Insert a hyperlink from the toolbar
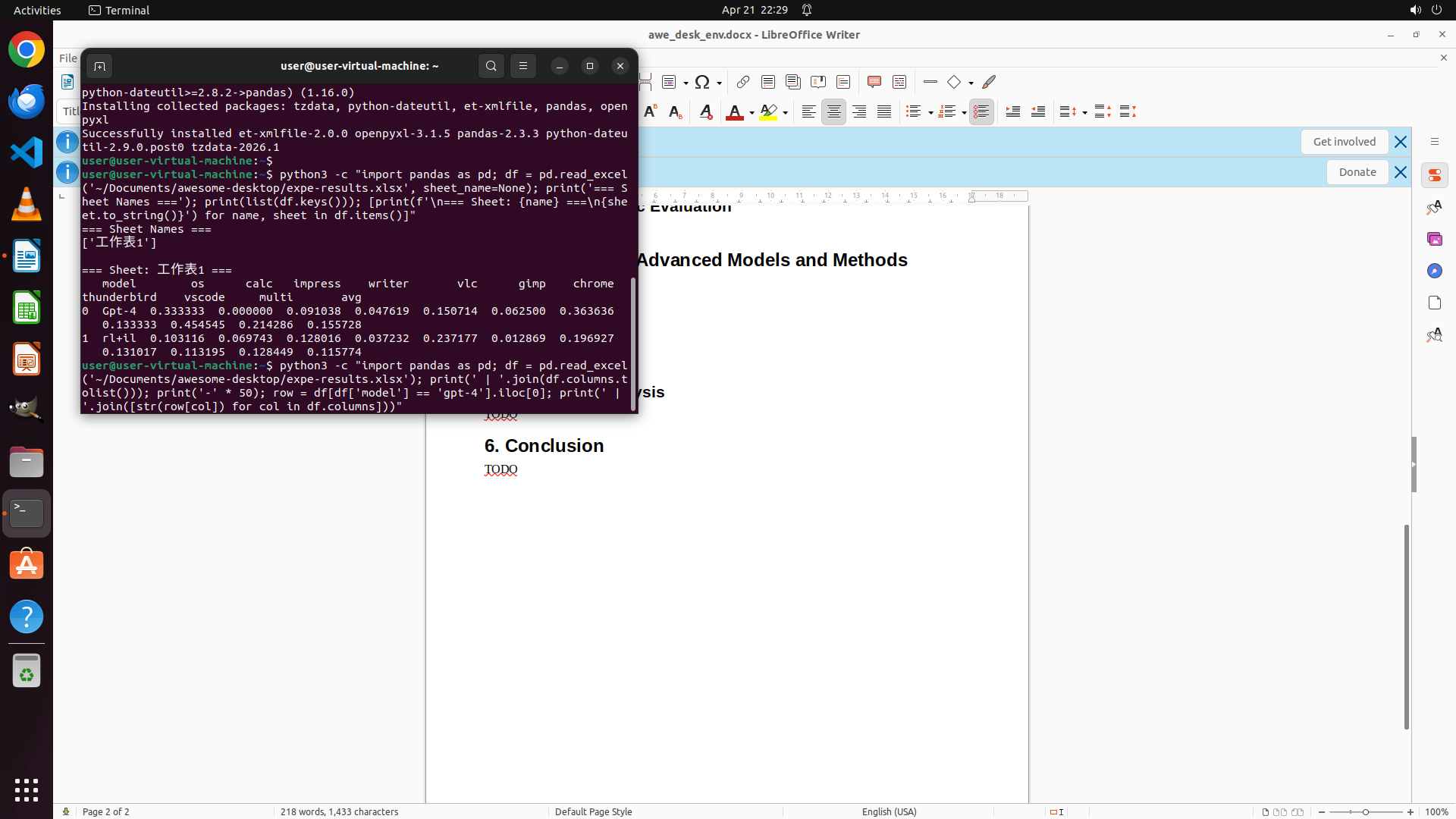Image resolution: width=1456 pixels, height=819 pixels. point(743,82)
